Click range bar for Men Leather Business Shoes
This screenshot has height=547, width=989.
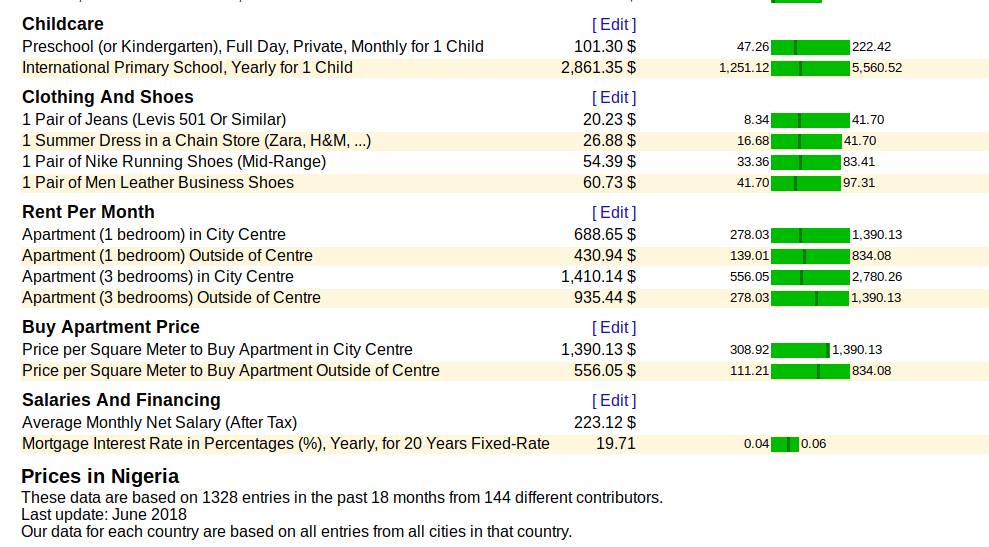pyautogui.click(x=806, y=183)
